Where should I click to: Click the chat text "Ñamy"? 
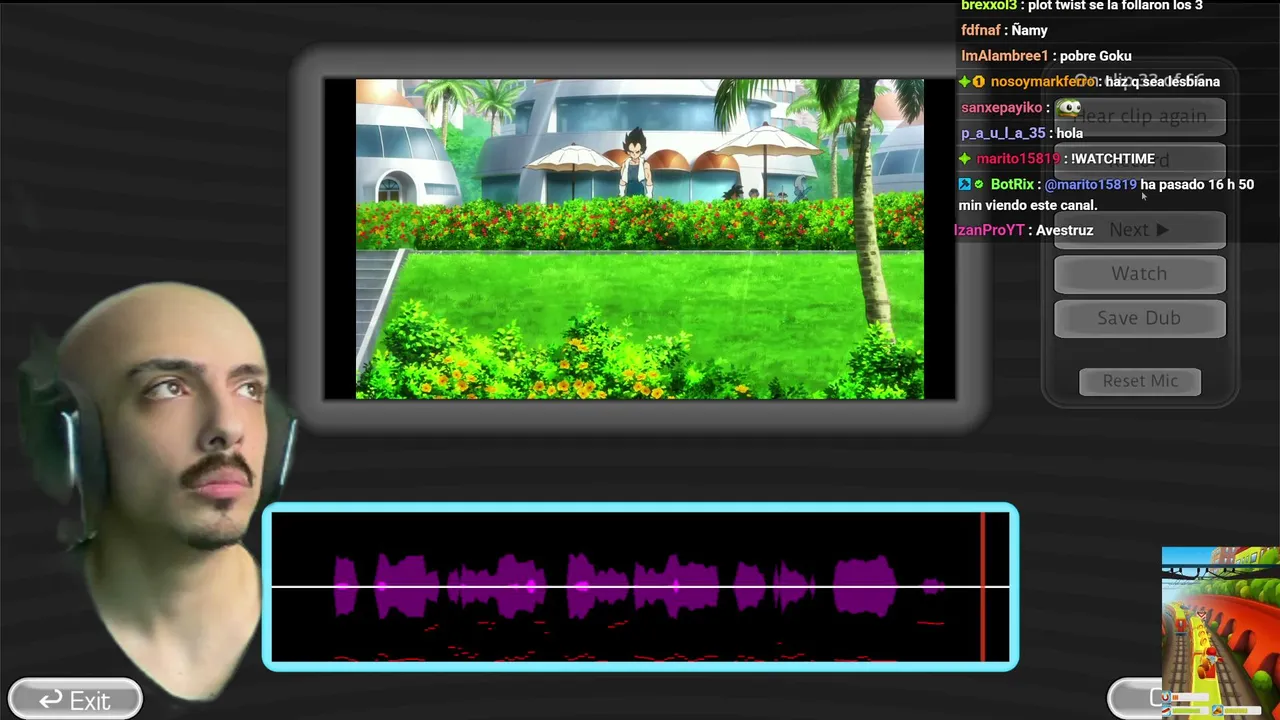[x=1030, y=31]
